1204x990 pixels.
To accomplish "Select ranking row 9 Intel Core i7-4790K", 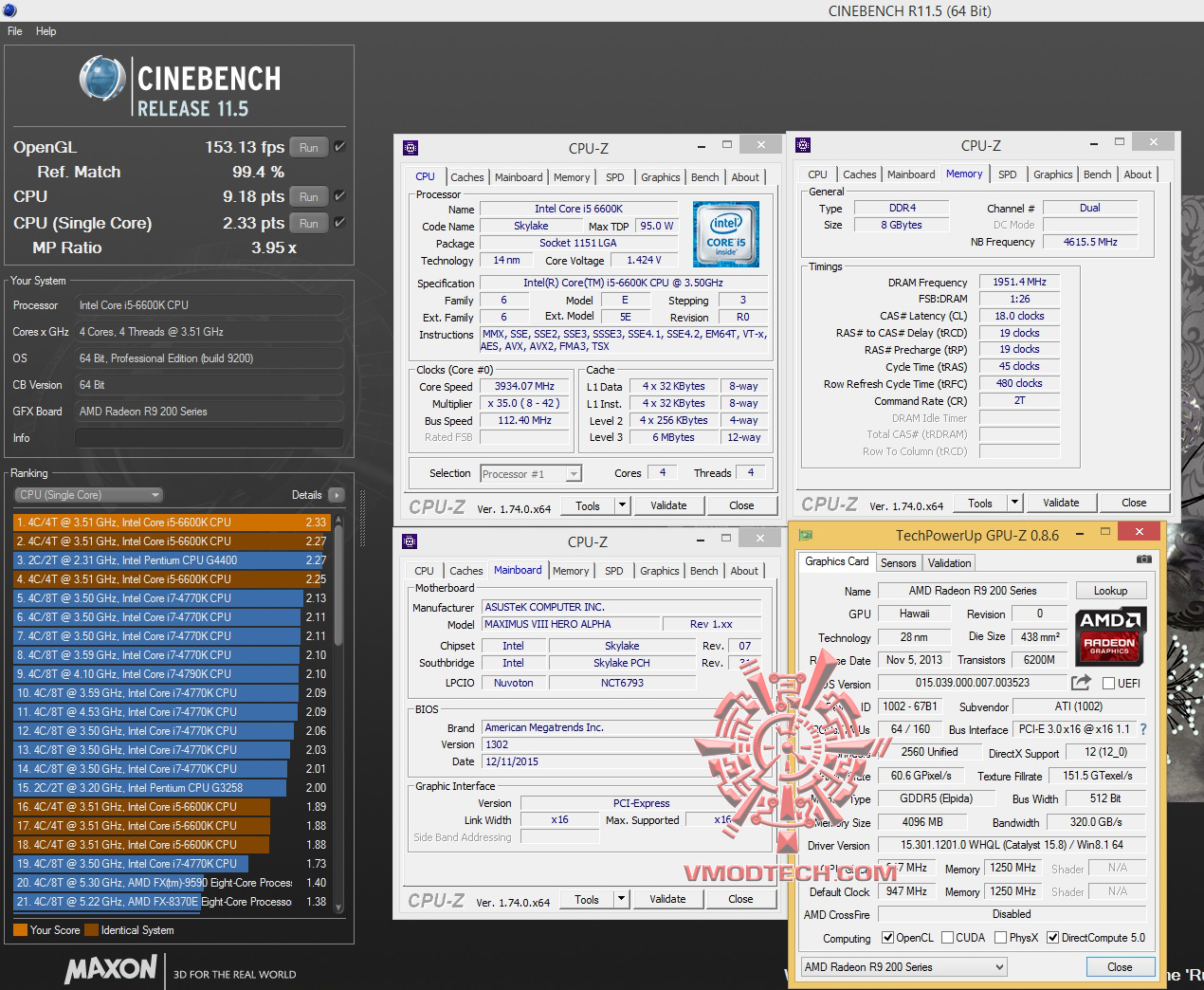I will tap(172, 674).
